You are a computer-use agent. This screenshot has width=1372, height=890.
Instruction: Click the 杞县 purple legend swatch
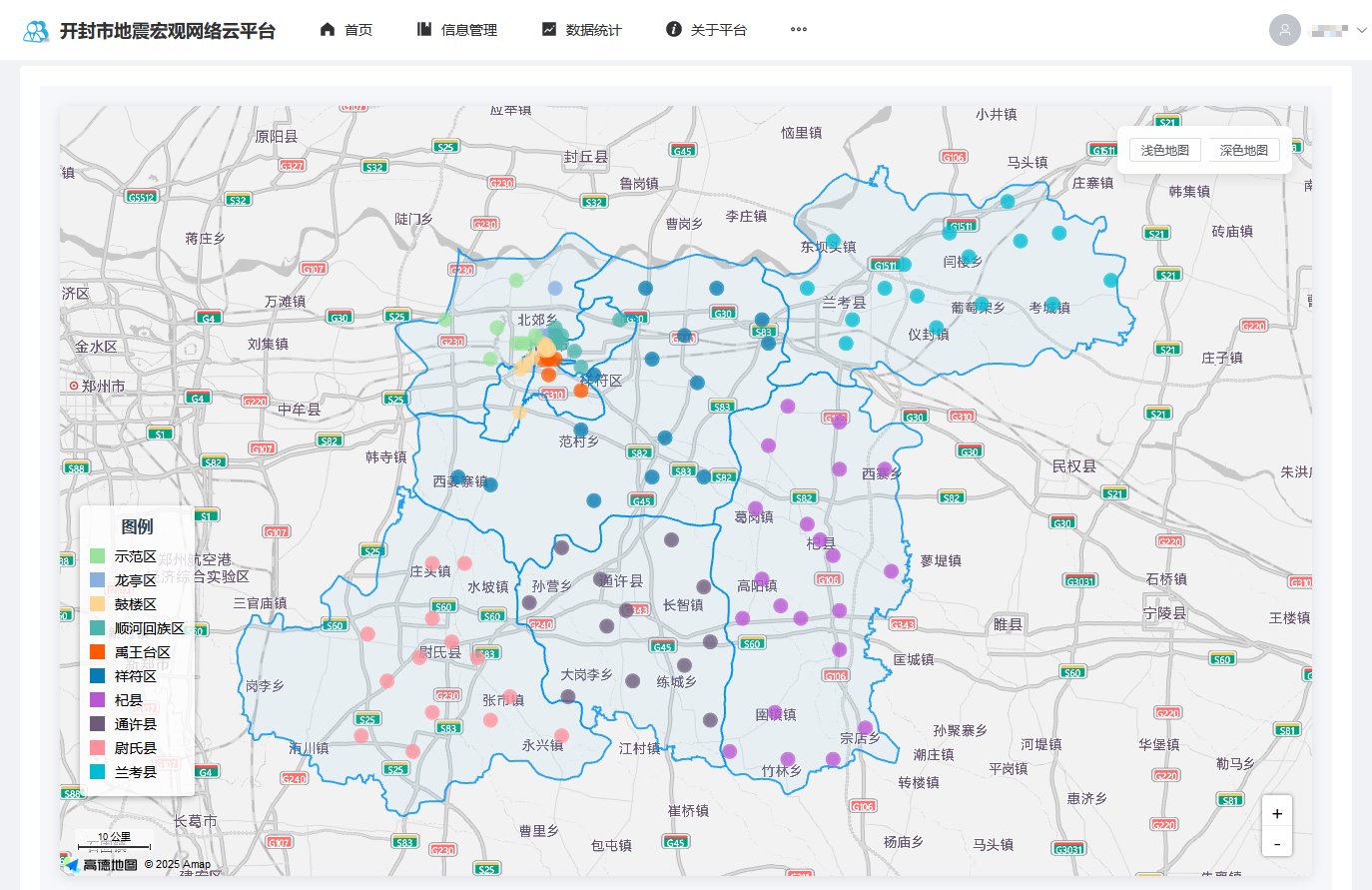point(98,700)
